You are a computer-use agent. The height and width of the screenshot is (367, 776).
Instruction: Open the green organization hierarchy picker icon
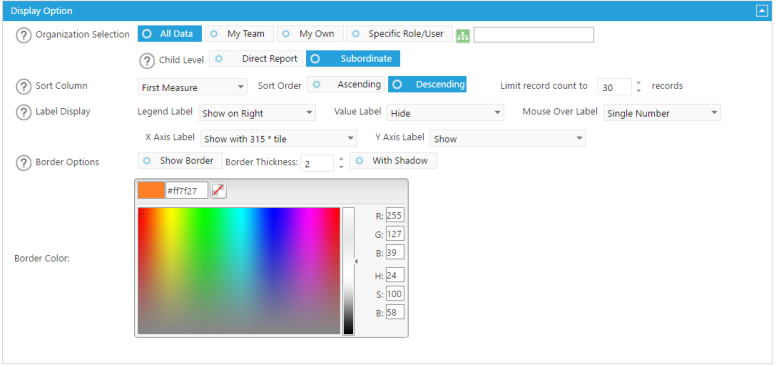pos(463,36)
